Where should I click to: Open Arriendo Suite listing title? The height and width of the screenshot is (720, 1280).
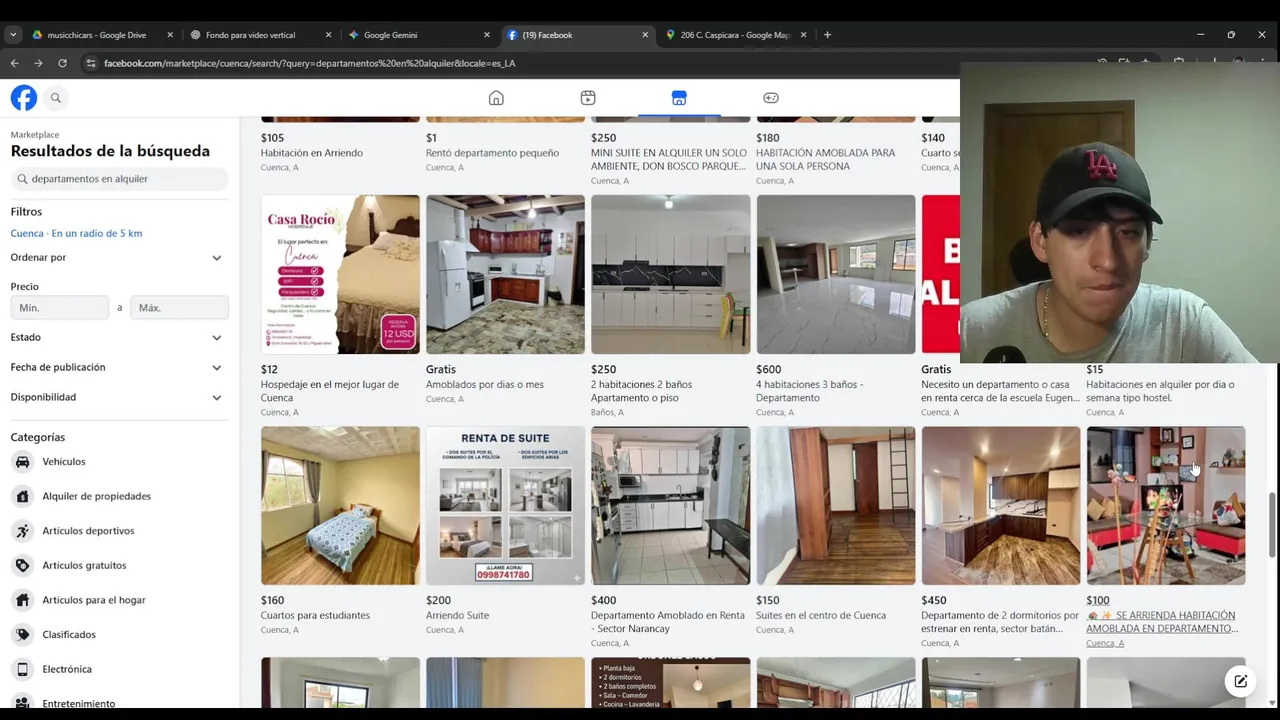[457, 615]
